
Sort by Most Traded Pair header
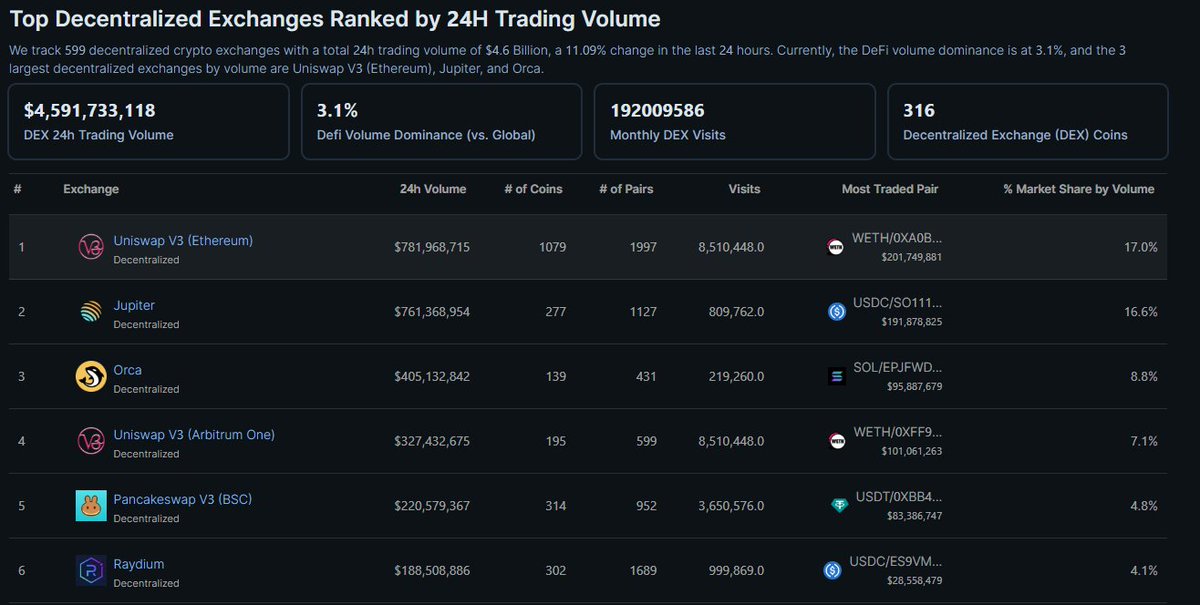pos(890,189)
